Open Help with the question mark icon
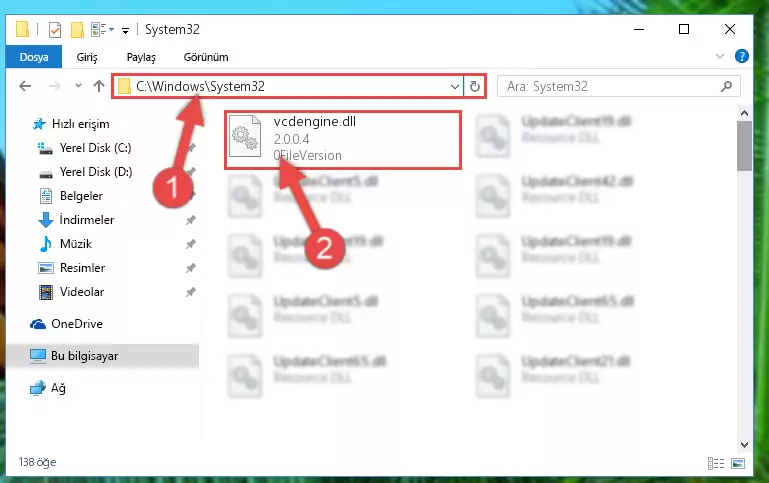769x483 pixels. 742,56
